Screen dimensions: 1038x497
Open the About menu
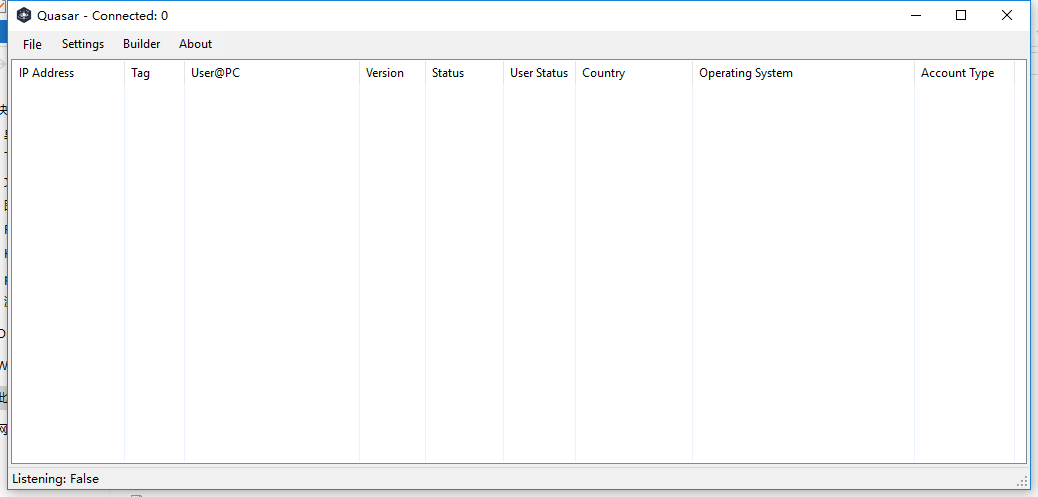pos(195,44)
